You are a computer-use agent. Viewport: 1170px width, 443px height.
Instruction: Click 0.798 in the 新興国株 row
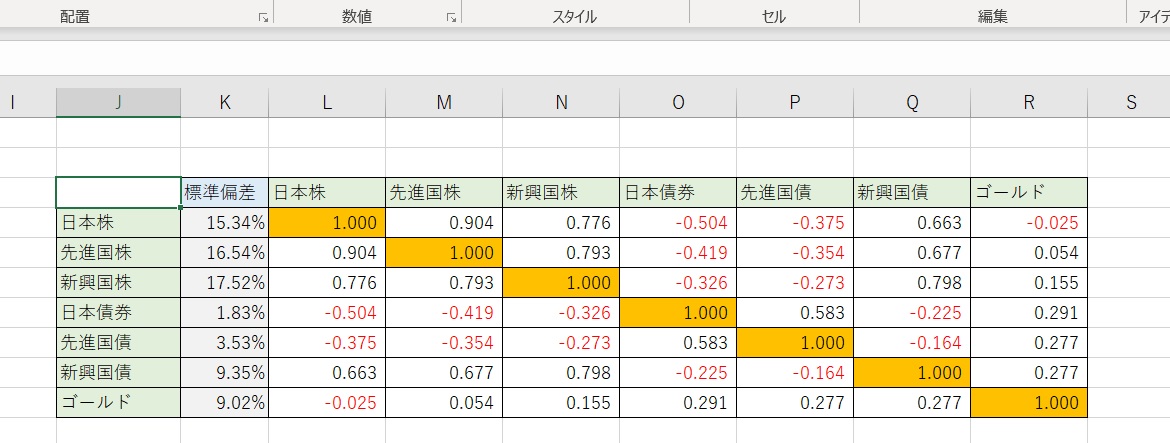click(912, 283)
